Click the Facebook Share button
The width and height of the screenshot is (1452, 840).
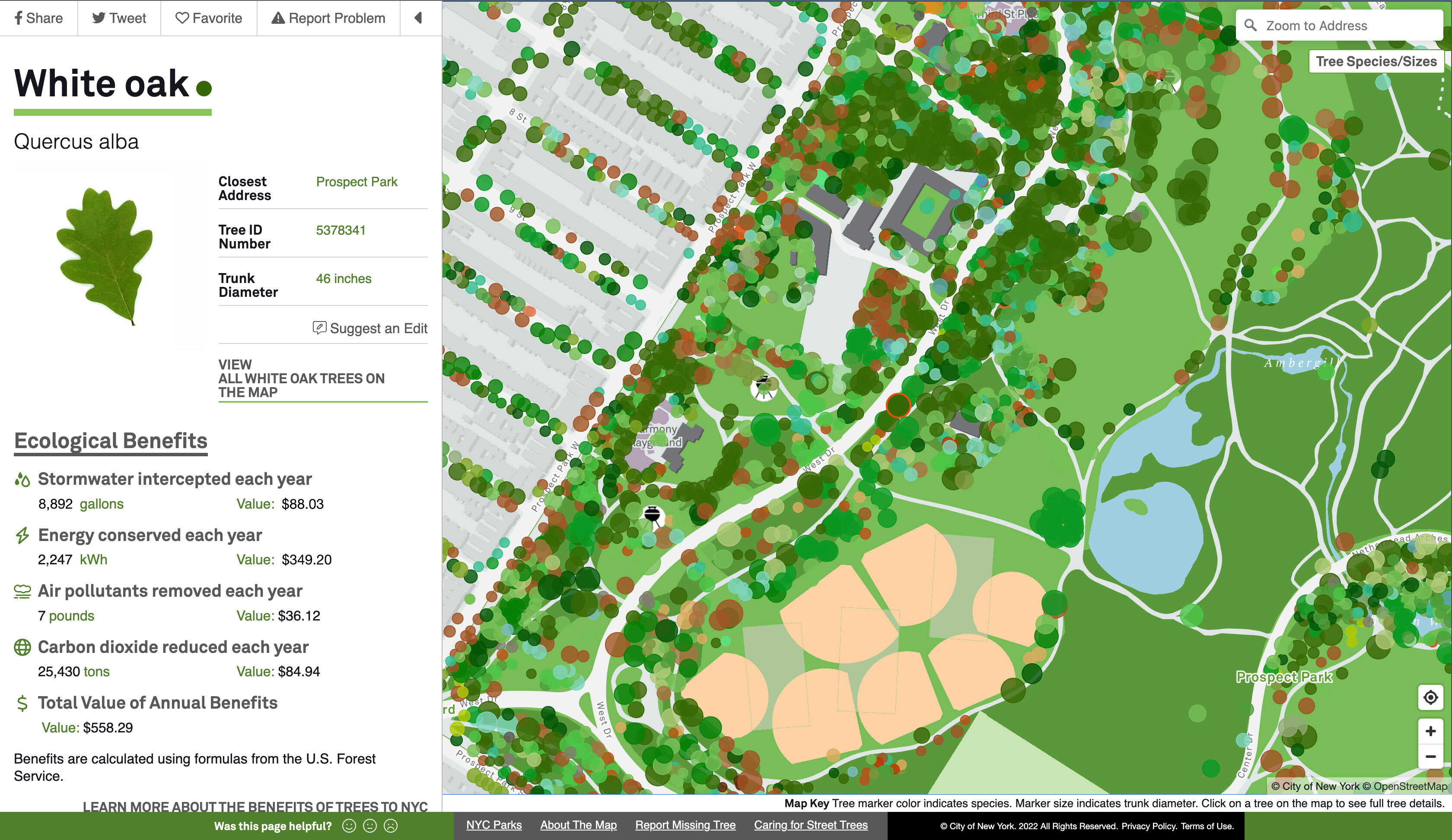pyautogui.click(x=38, y=18)
